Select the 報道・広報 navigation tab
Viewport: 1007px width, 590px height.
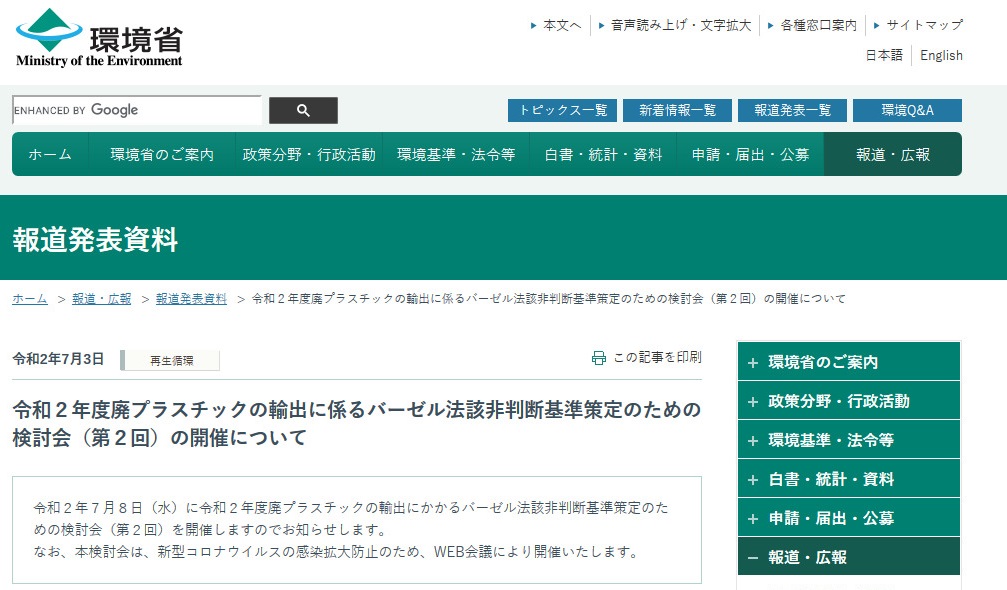(891, 154)
